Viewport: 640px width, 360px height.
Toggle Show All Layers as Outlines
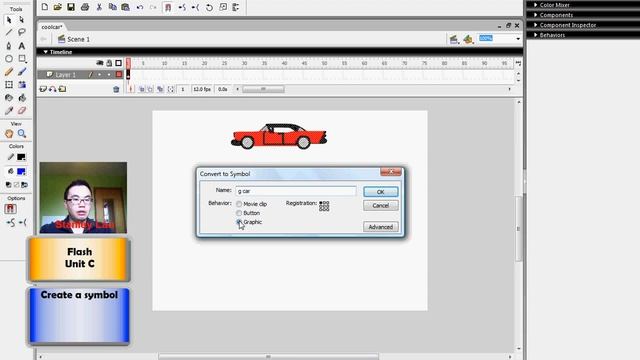pyautogui.click(x=118, y=63)
